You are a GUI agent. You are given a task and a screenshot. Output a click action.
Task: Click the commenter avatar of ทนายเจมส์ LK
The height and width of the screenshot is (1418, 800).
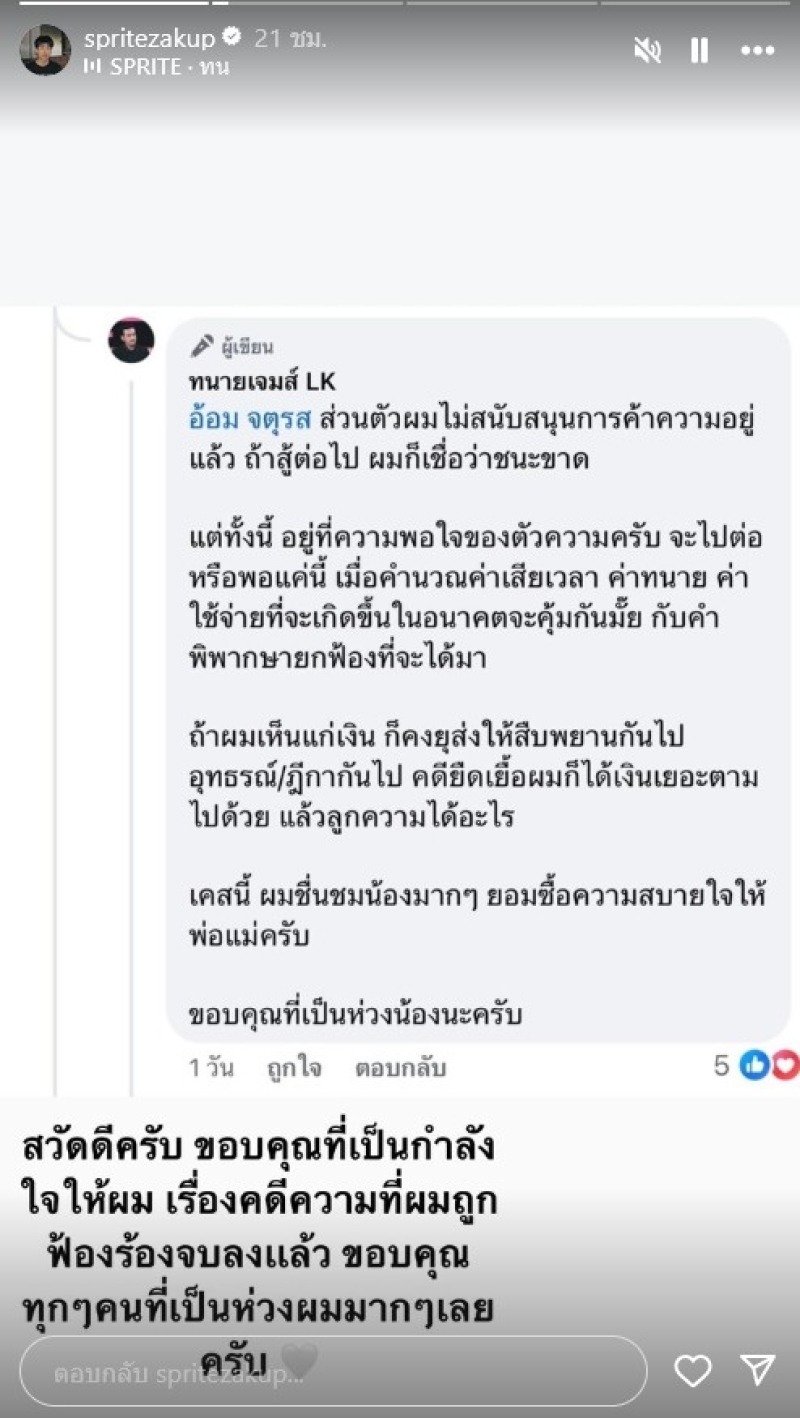point(131,341)
